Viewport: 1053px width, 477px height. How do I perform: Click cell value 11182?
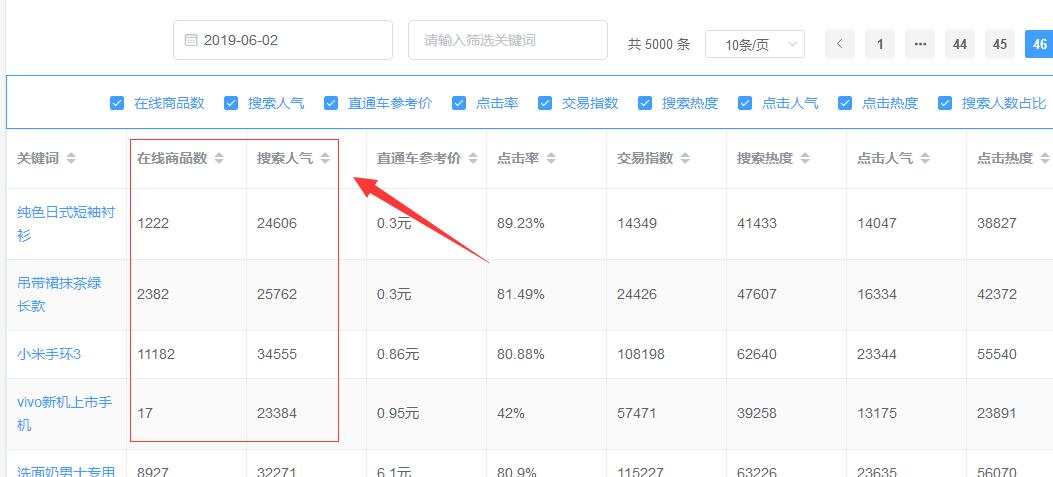(x=156, y=354)
